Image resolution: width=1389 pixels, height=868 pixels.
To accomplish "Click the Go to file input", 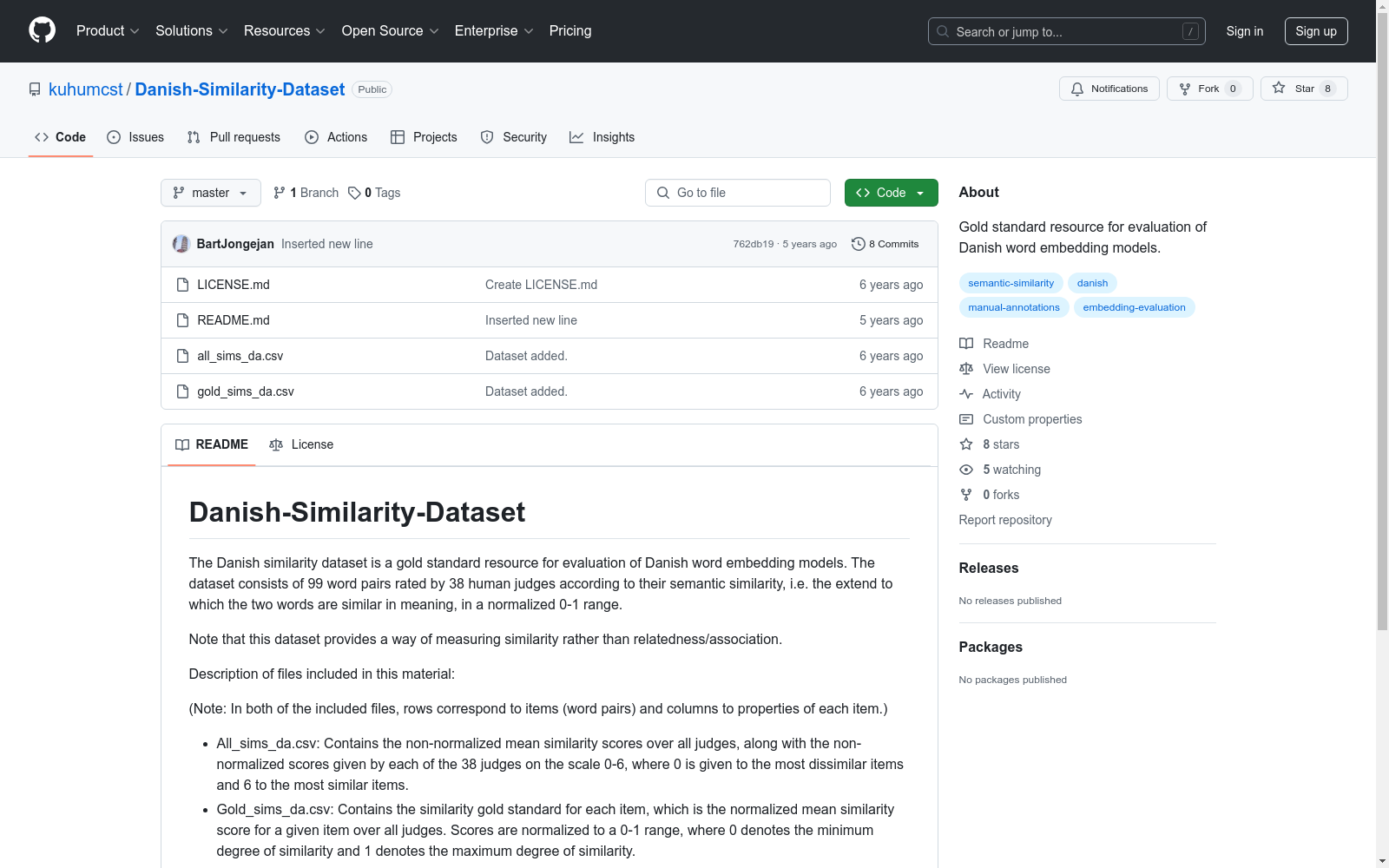I will pyautogui.click(x=738, y=193).
